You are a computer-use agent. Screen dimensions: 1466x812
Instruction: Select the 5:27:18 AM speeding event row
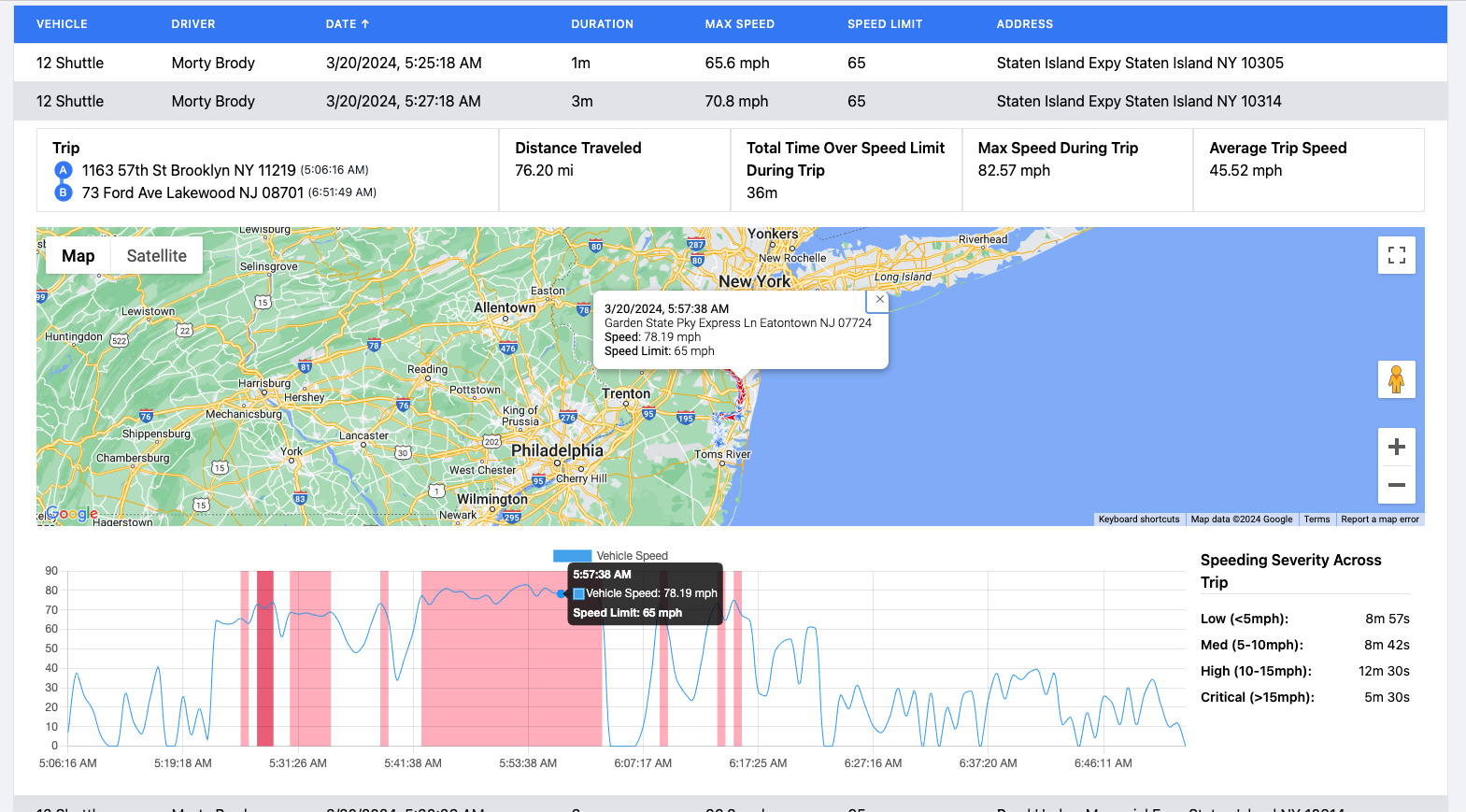(x=731, y=101)
